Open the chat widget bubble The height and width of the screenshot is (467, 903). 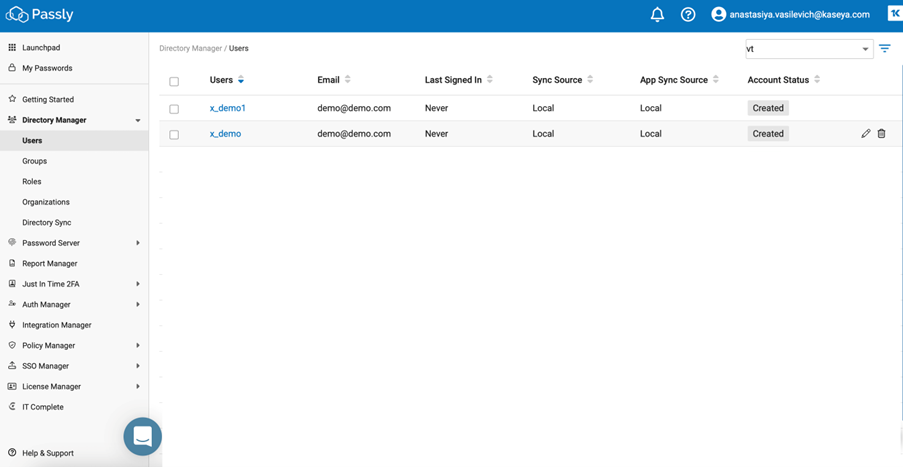(x=142, y=436)
